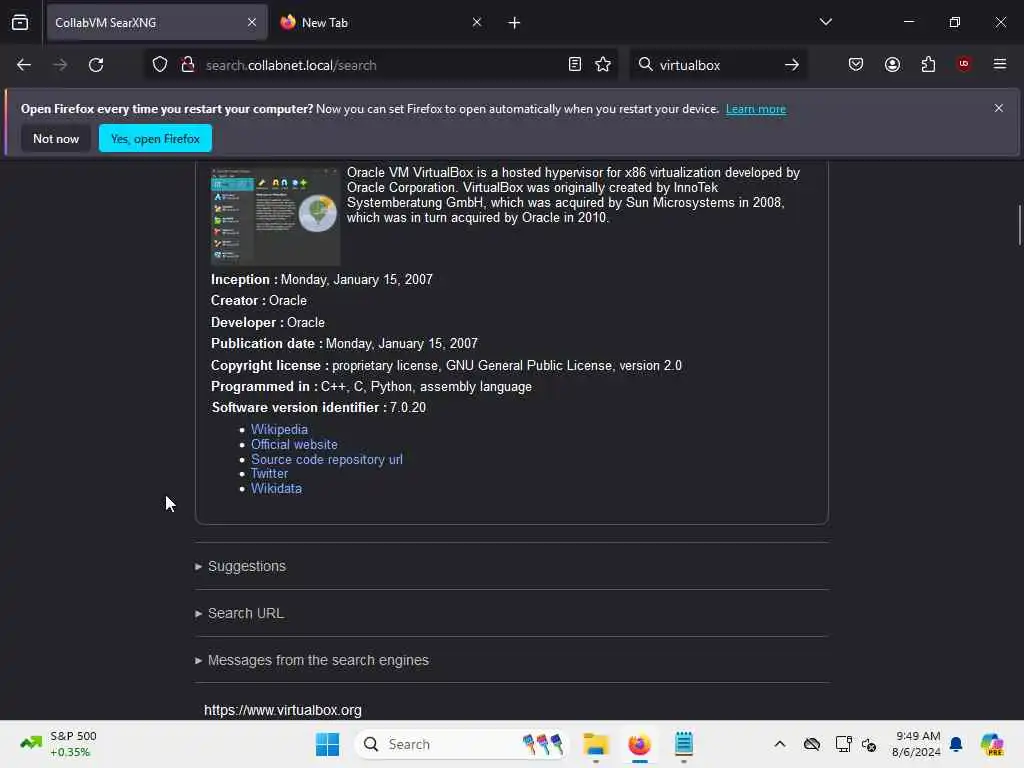Open the uBlock Origin extension icon
Viewport: 1024px width, 768px height.
964,64
